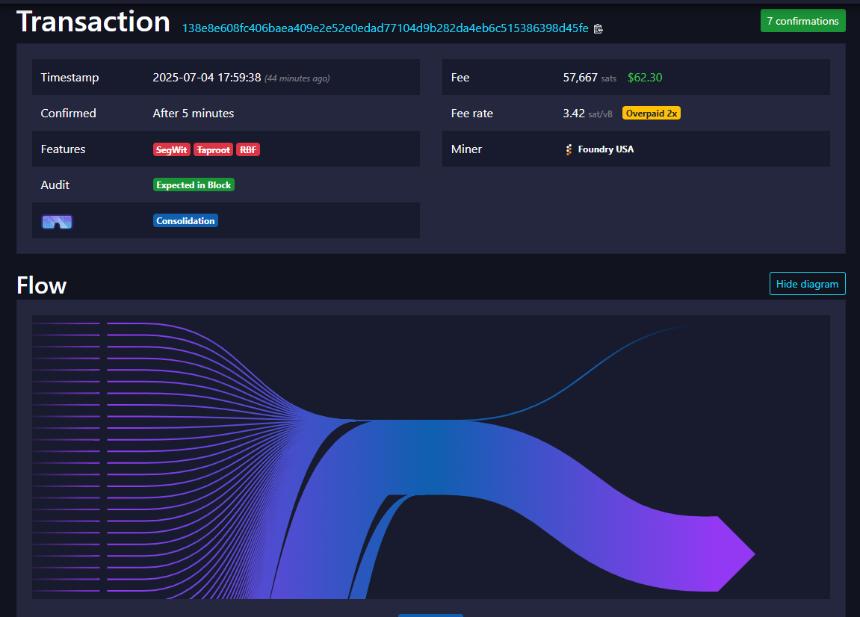Copy the transaction ID with clipboard icon

coord(598,29)
